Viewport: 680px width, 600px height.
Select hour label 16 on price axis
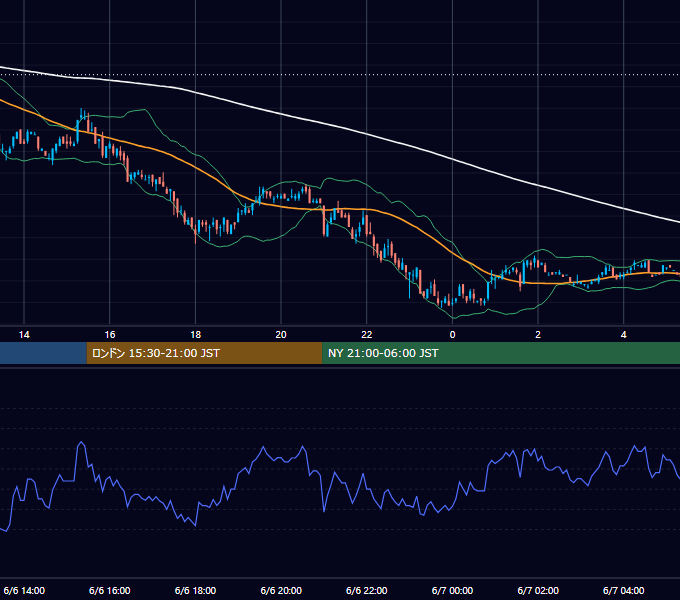(x=110, y=335)
